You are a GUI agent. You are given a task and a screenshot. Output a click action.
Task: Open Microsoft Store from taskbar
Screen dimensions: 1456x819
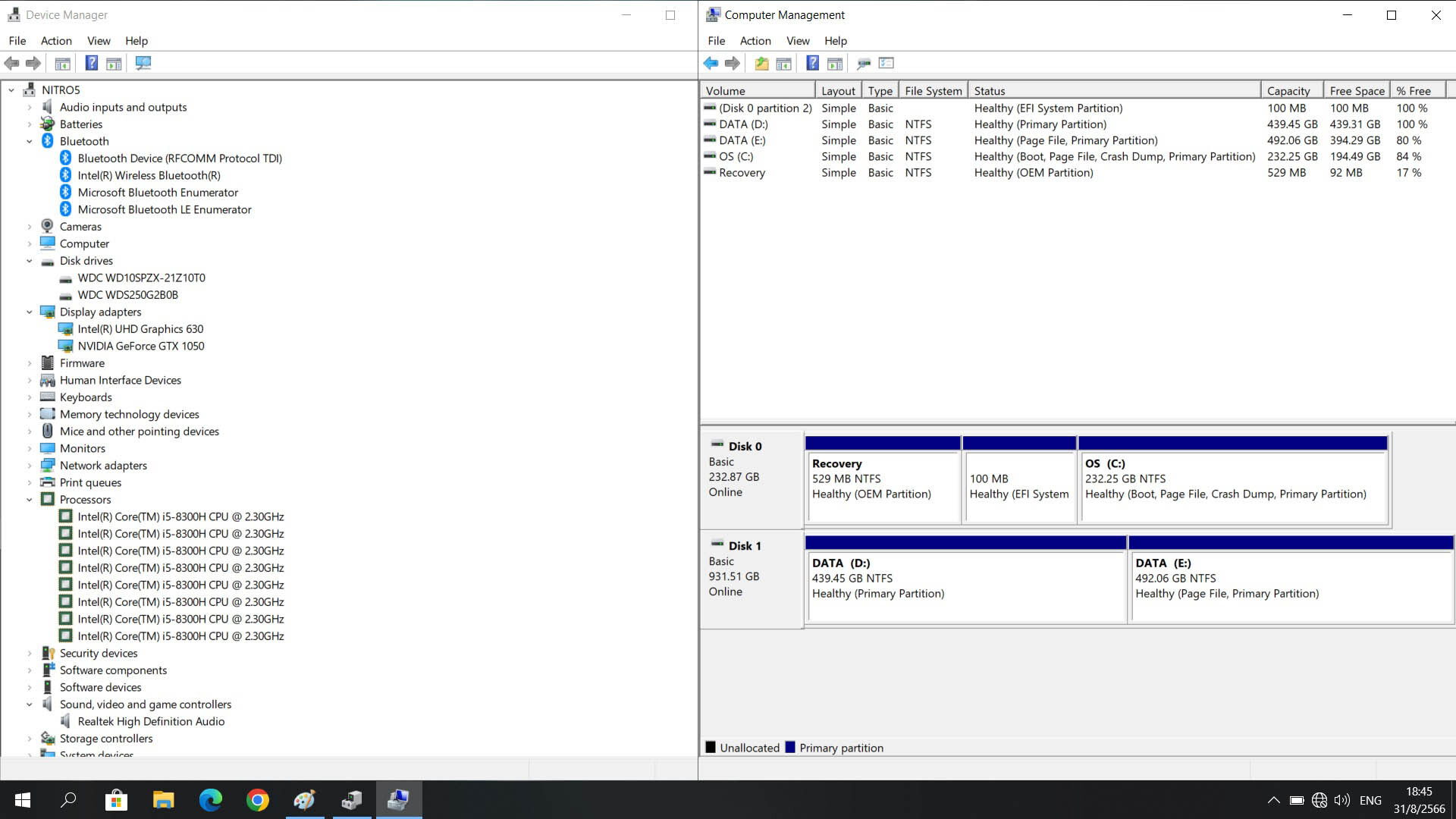click(x=116, y=800)
